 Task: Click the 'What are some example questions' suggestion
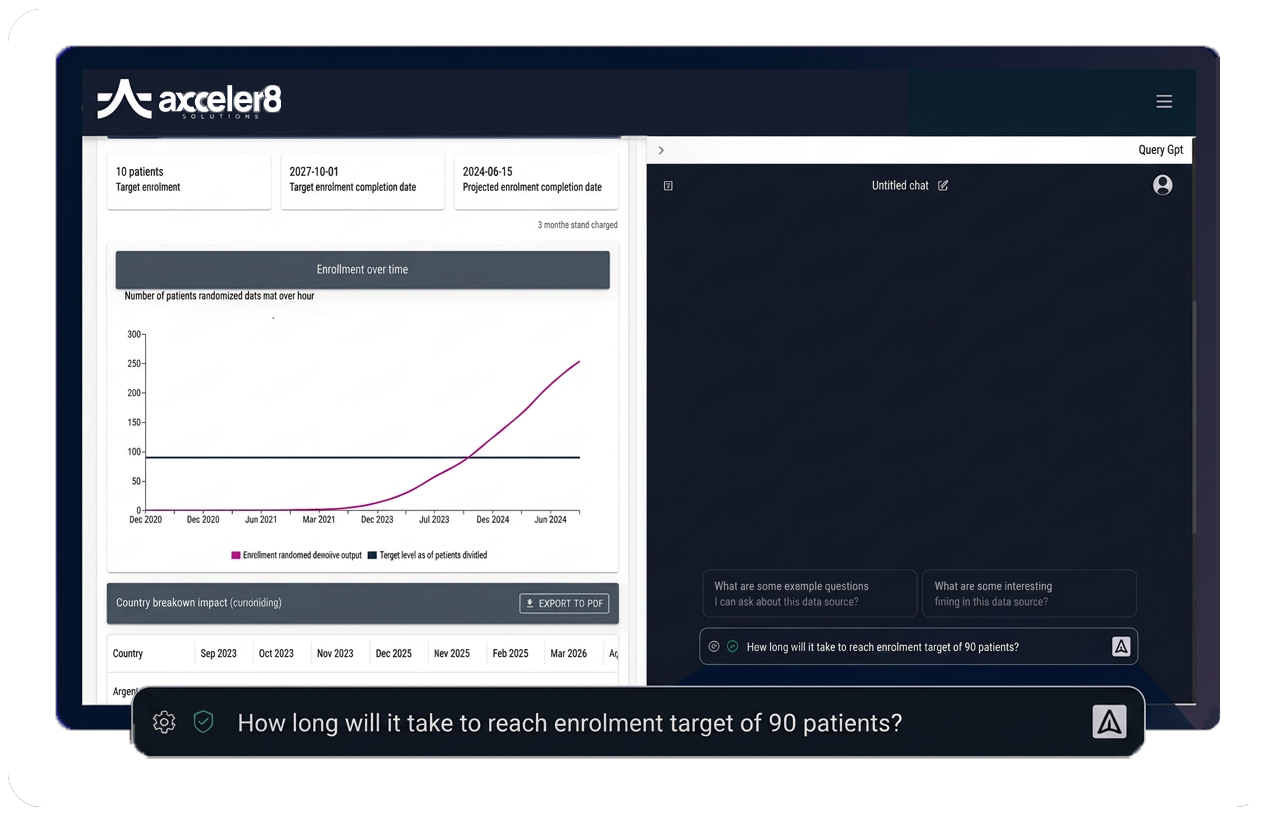tap(808, 594)
